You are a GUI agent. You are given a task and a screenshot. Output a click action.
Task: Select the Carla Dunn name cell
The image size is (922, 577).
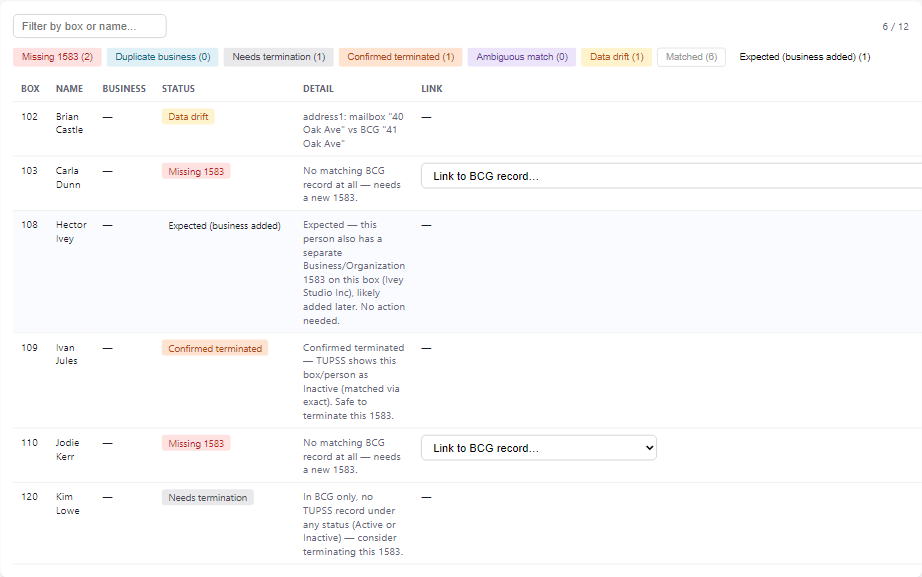(68, 177)
